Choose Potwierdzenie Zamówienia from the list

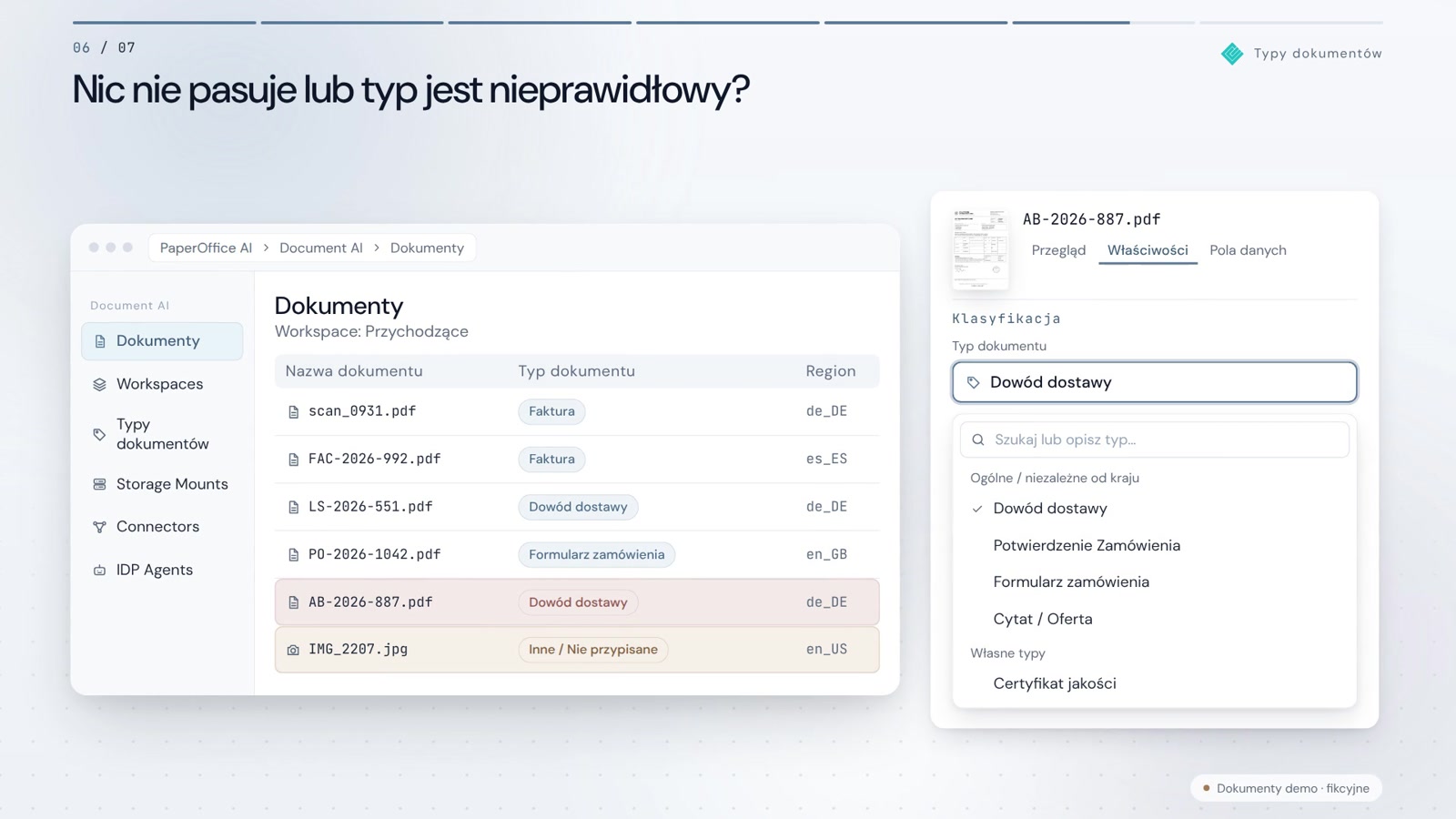(1154, 545)
